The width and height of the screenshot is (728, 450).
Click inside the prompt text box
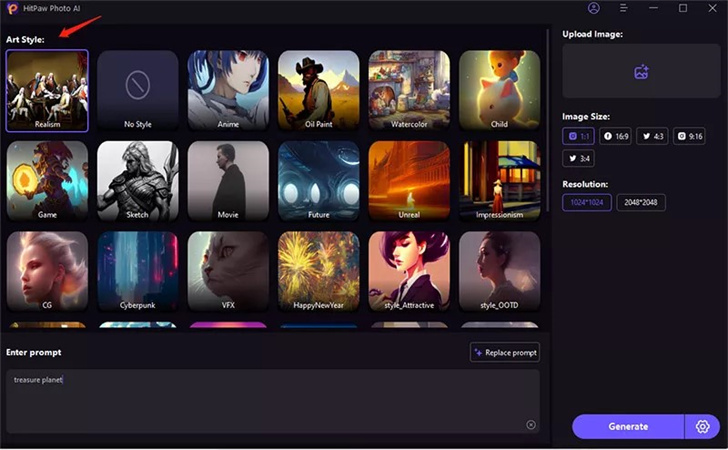click(273, 402)
